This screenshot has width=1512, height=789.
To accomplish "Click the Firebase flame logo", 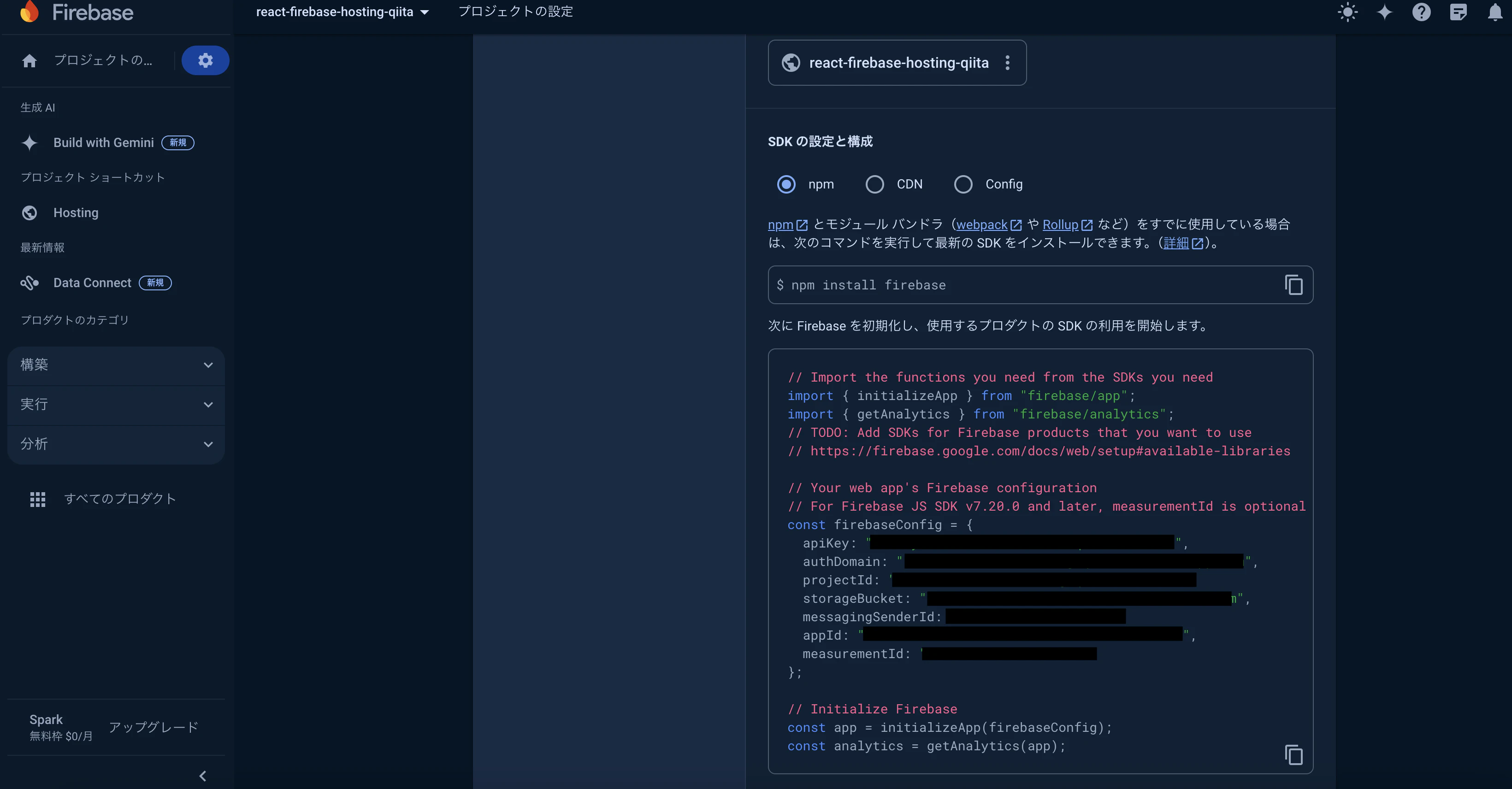I will [x=30, y=12].
